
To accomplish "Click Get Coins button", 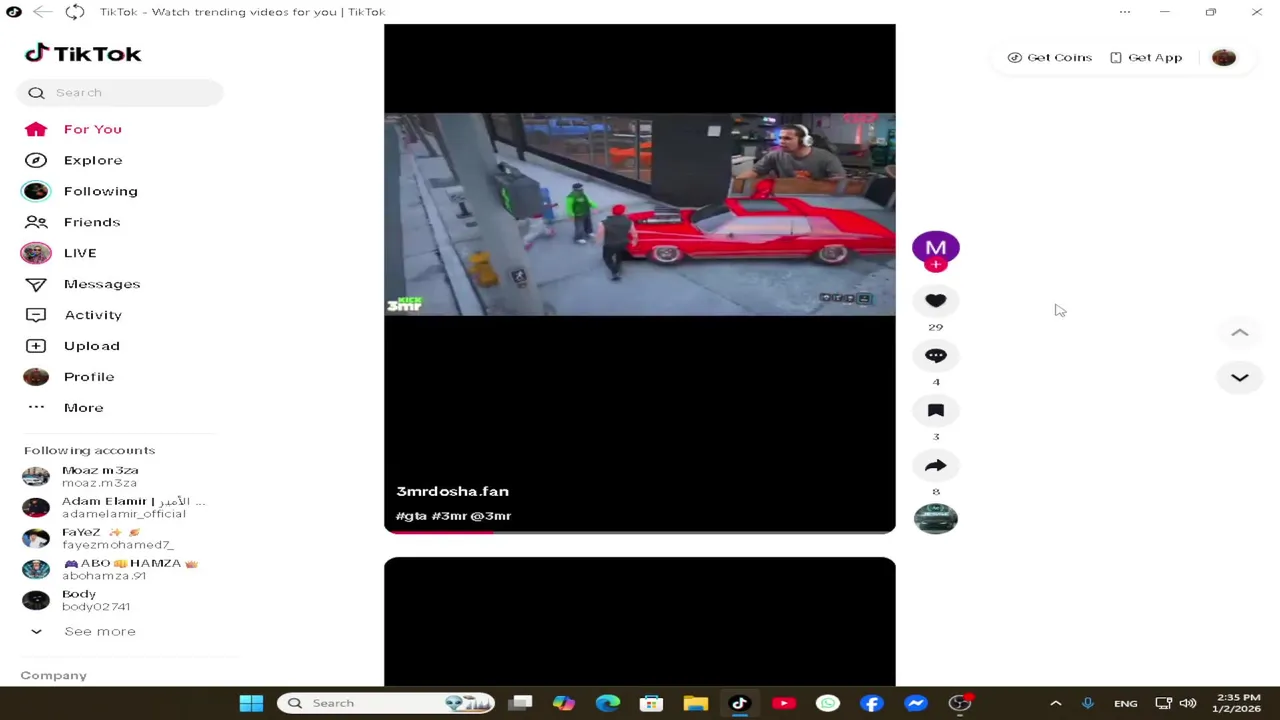I will [x=1050, y=58].
